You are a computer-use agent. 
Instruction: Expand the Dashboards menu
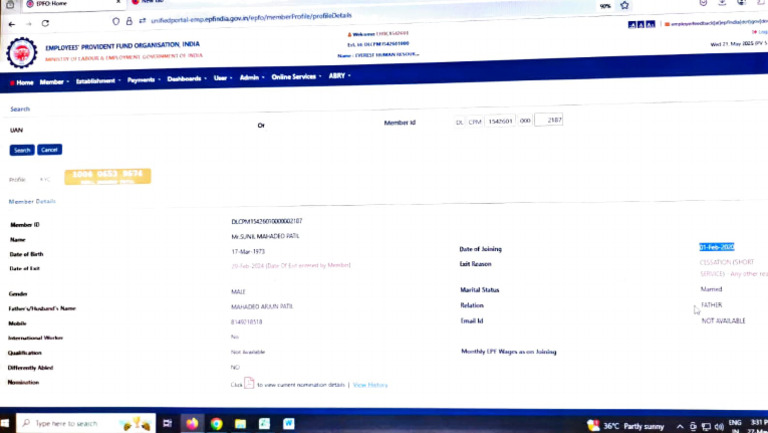187,79
